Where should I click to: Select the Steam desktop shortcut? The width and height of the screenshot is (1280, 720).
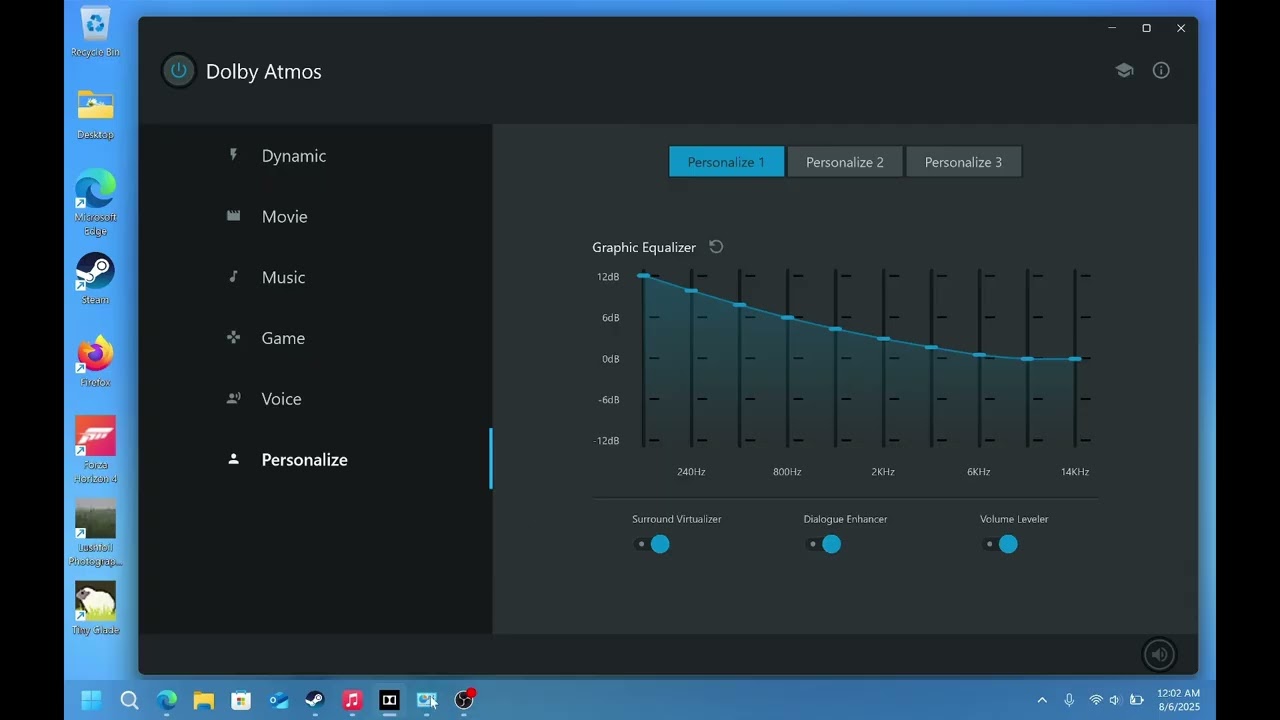(95, 279)
